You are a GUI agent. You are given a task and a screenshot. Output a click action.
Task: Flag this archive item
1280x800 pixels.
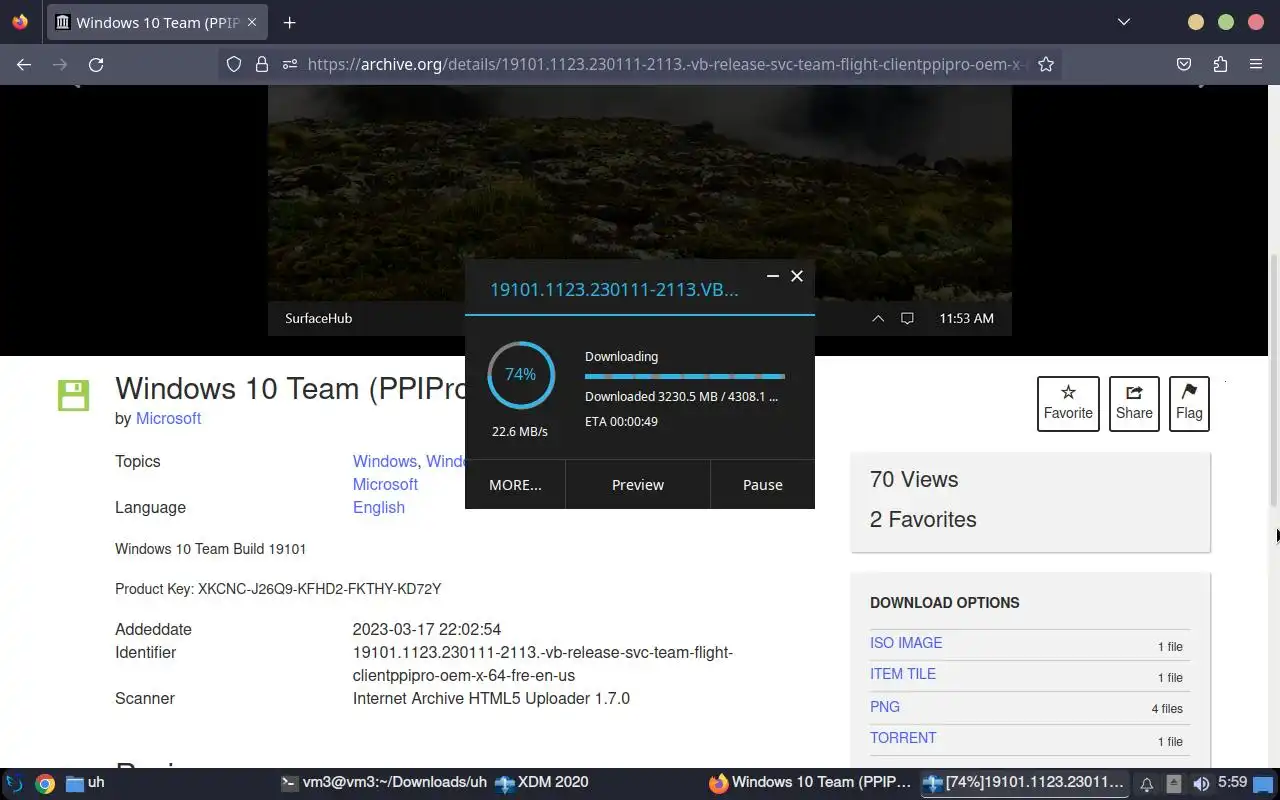(1189, 404)
